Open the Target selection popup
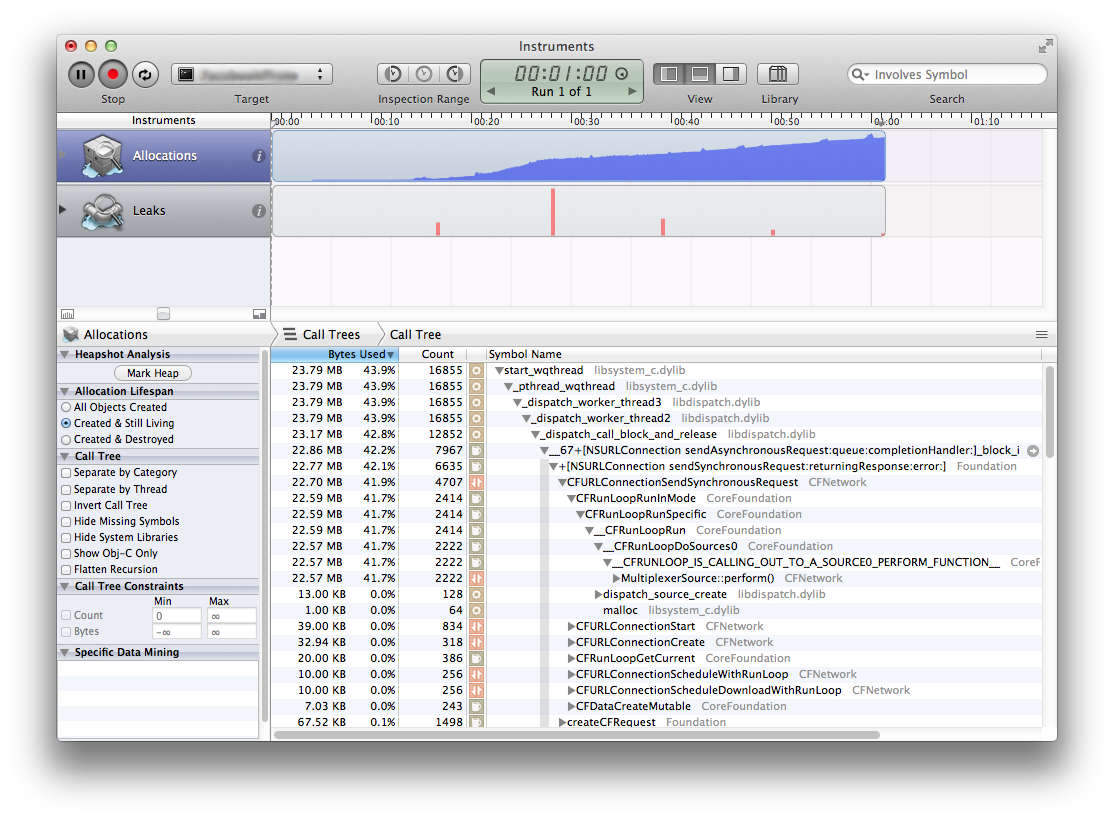This screenshot has width=1114, height=820. (x=252, y=74)
